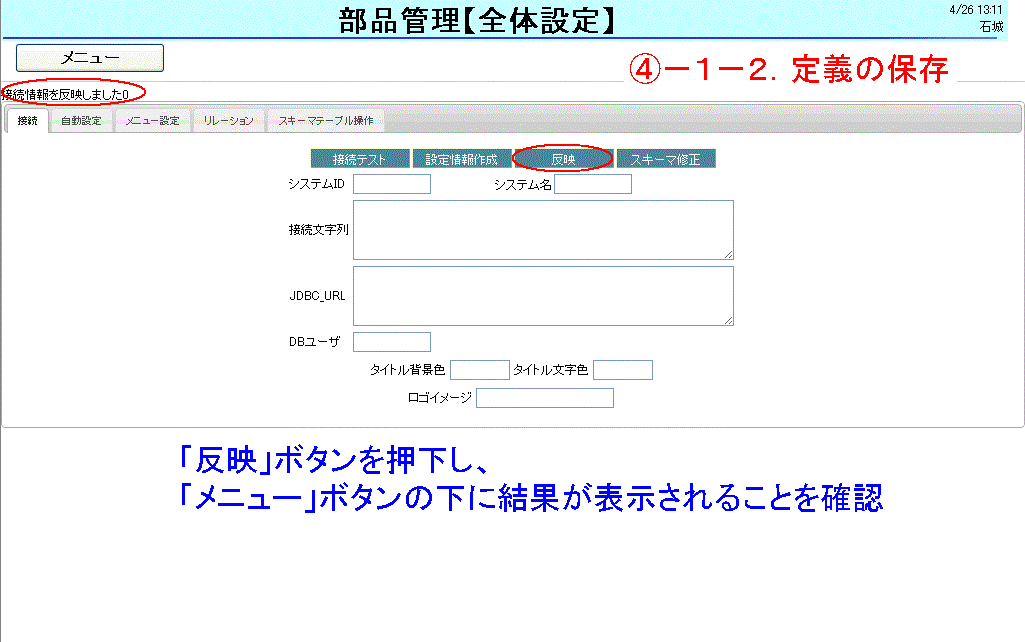
Task: Focus the システムID input field
Action: tap(392, 184)
